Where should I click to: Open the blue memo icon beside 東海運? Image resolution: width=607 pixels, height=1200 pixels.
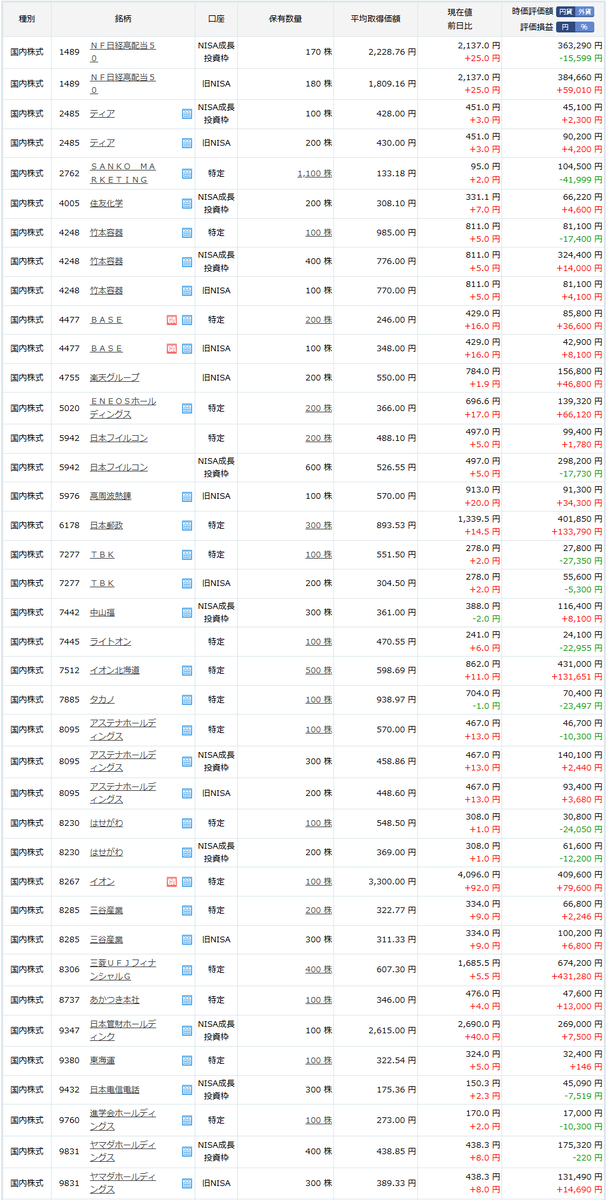click(187, 1060)
